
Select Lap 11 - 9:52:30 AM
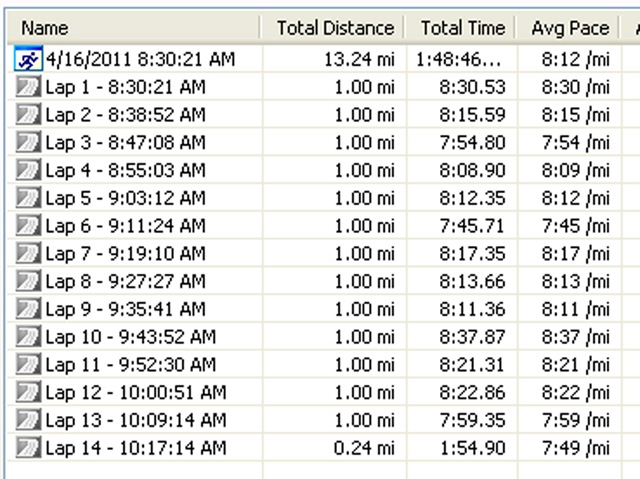[131, 365]
